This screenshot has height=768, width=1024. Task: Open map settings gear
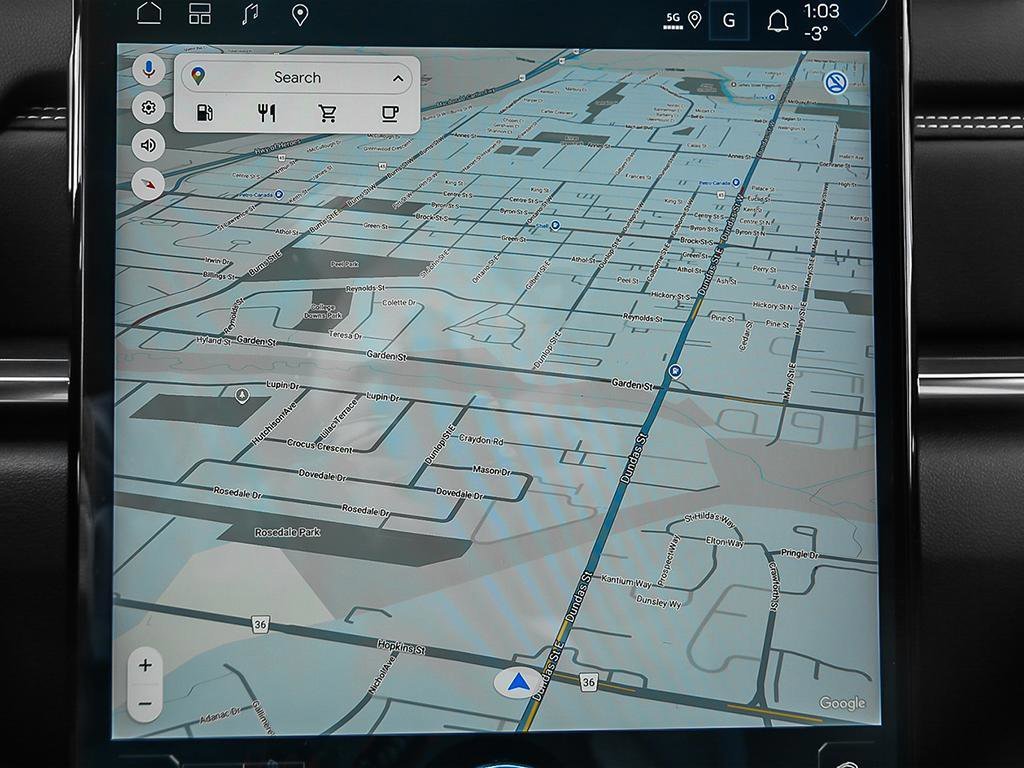[149, 108]
